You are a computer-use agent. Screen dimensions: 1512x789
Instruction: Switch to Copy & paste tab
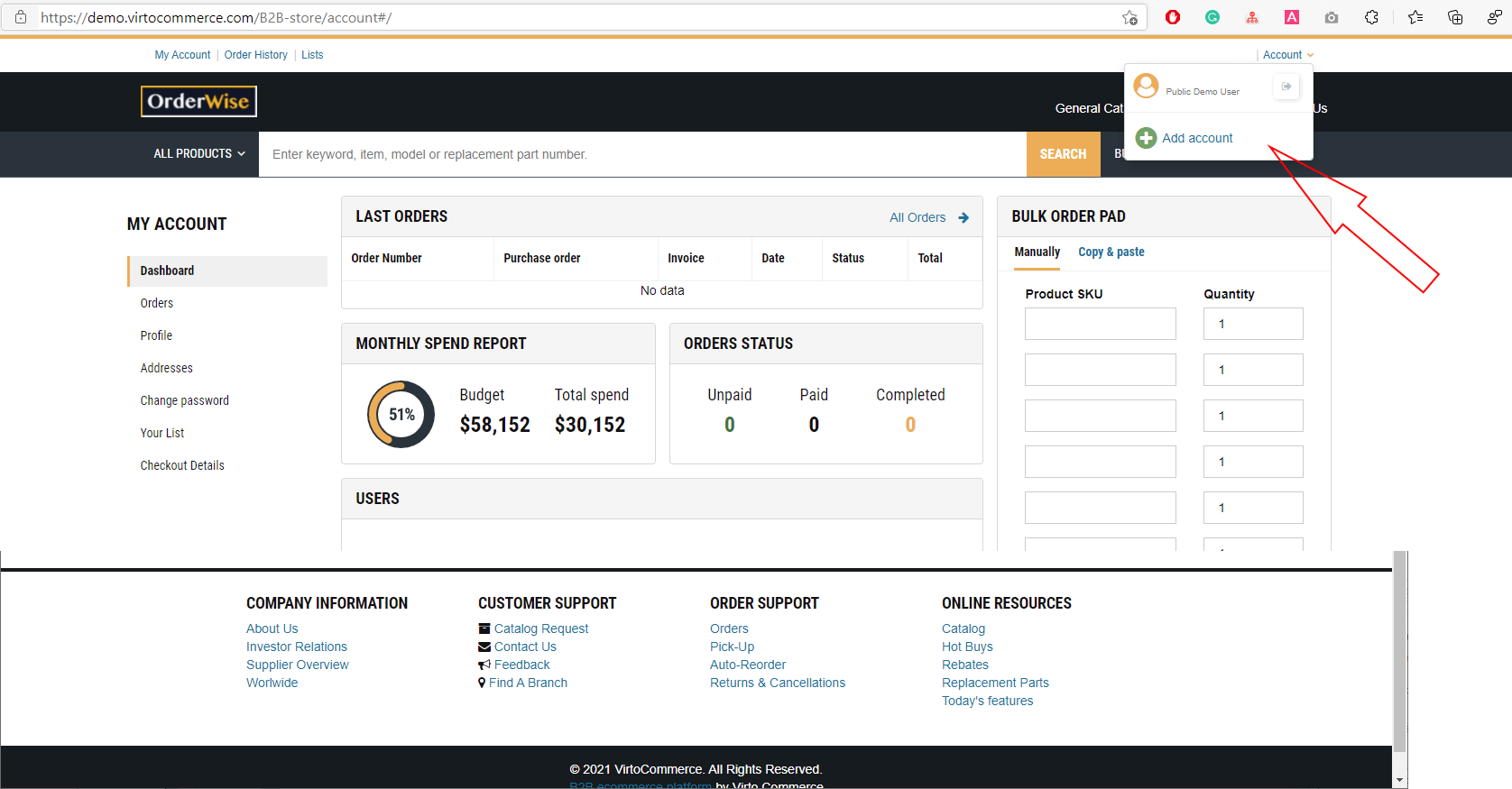pyautogui.click(x=1111, y=252)
